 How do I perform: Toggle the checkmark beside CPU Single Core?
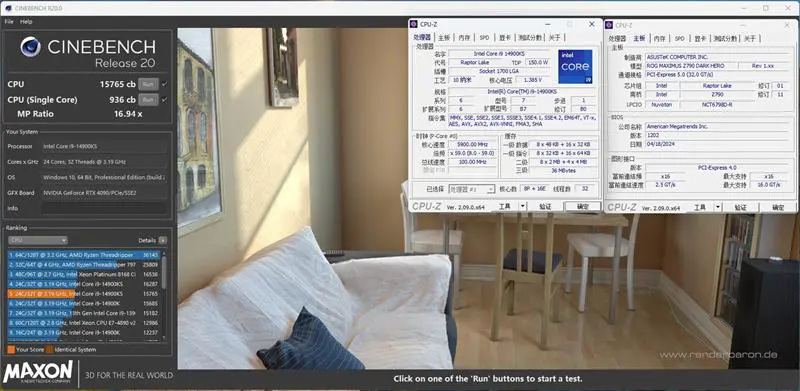click(x=164, y=100)
